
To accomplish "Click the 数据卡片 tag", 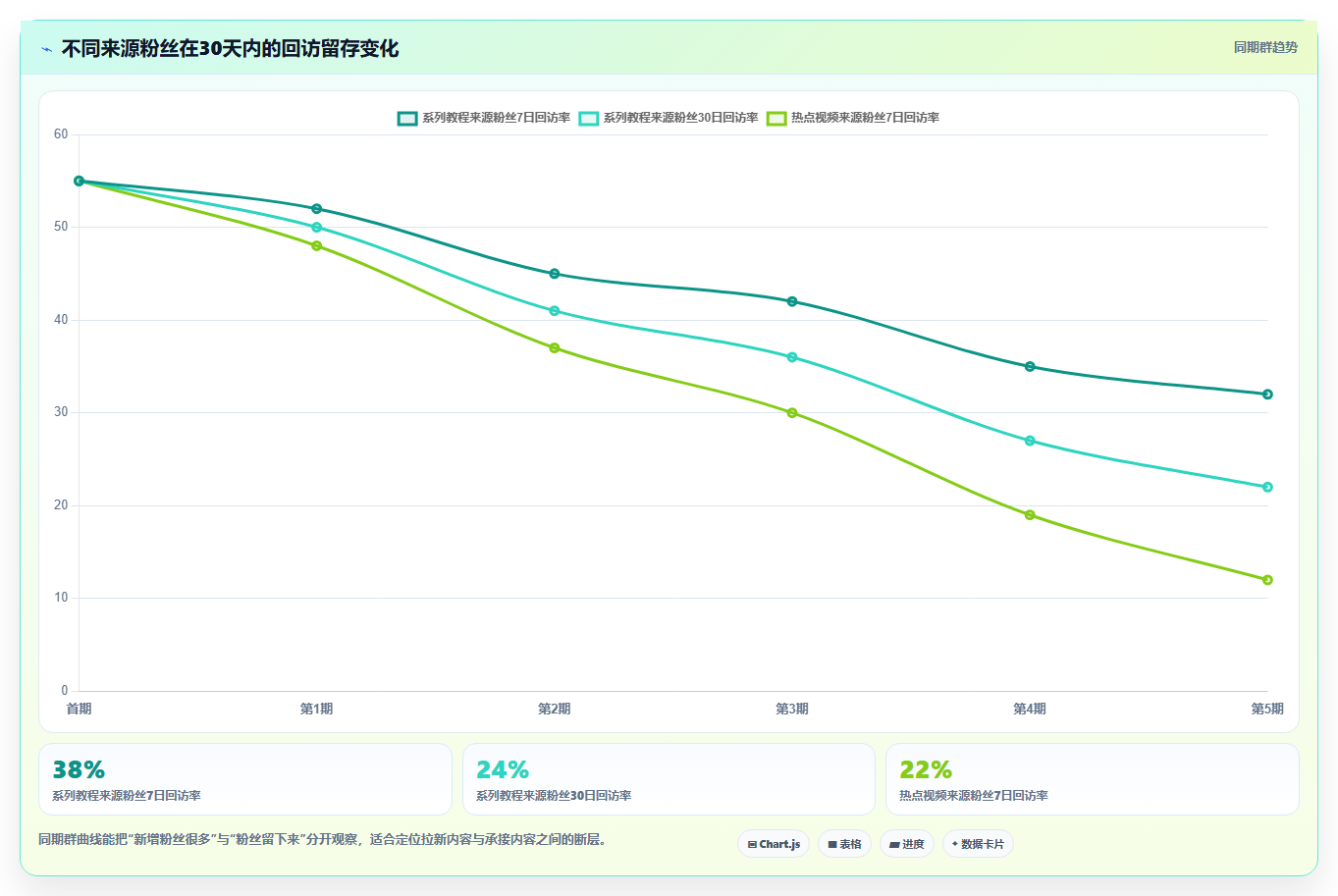I will [978, 844].
